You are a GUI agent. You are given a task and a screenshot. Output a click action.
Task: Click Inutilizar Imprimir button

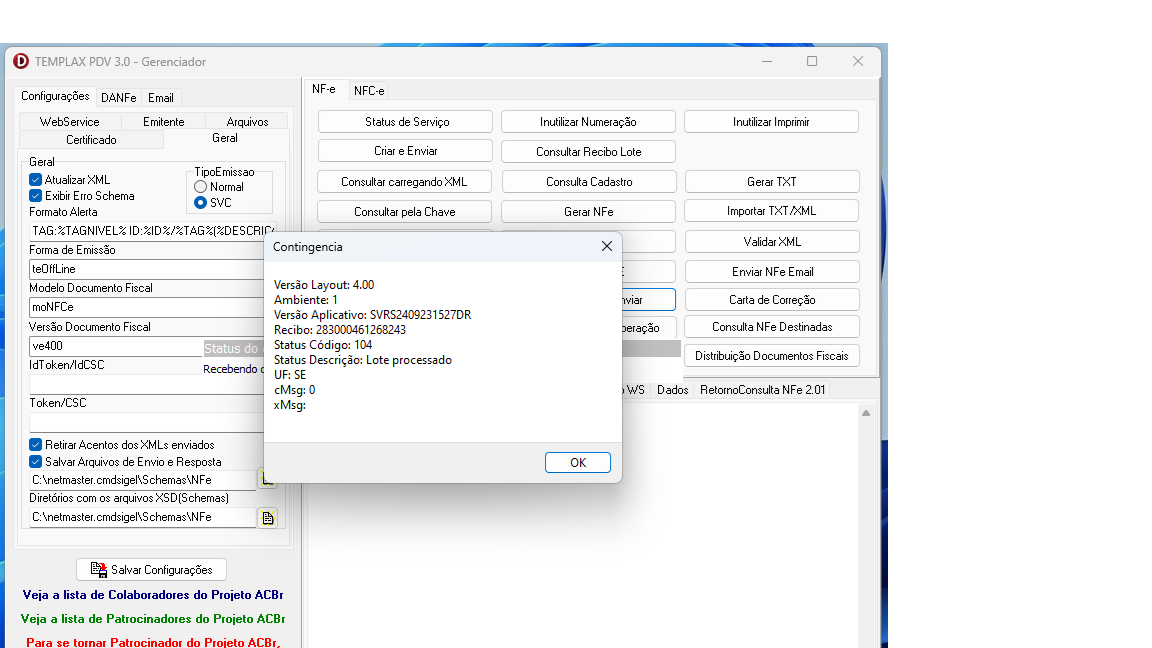[771, 122]
